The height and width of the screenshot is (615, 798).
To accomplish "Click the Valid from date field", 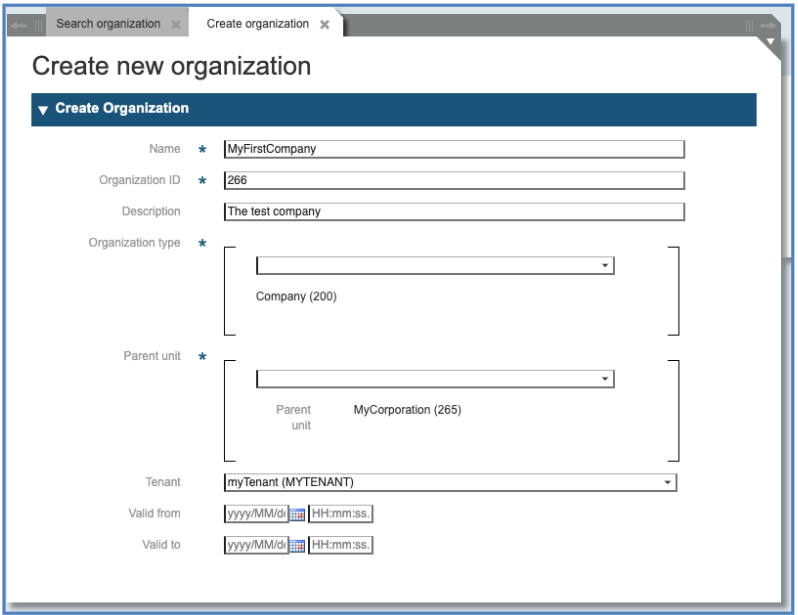I will coord(256,514).
